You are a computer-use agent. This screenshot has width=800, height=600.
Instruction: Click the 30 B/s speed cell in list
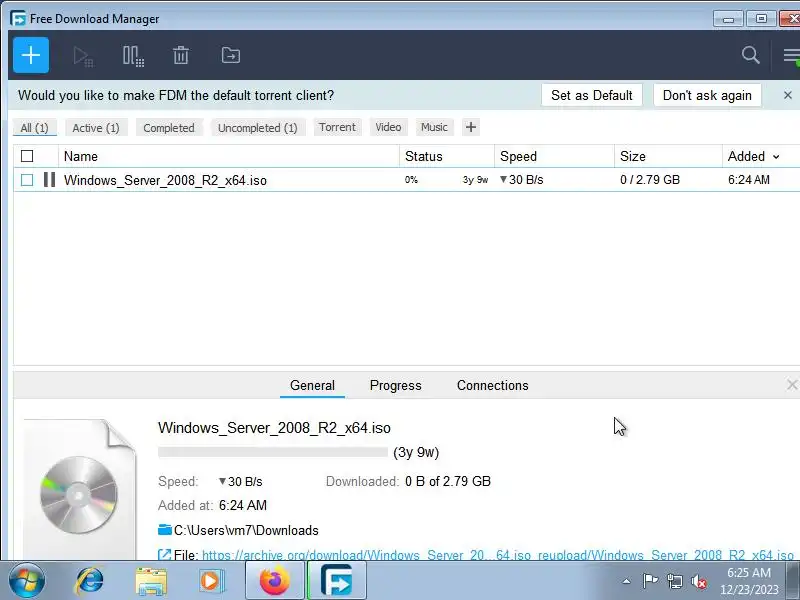click(521, 180)
